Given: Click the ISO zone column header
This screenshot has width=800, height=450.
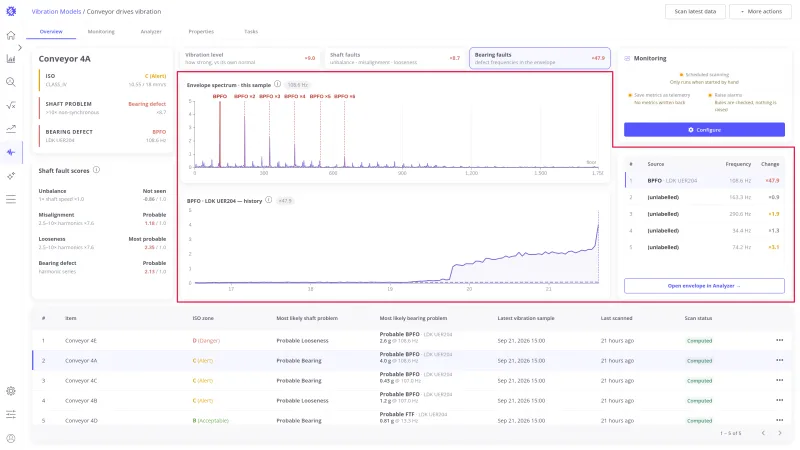Looking at the screenshot, I should (x=203, y=318).
